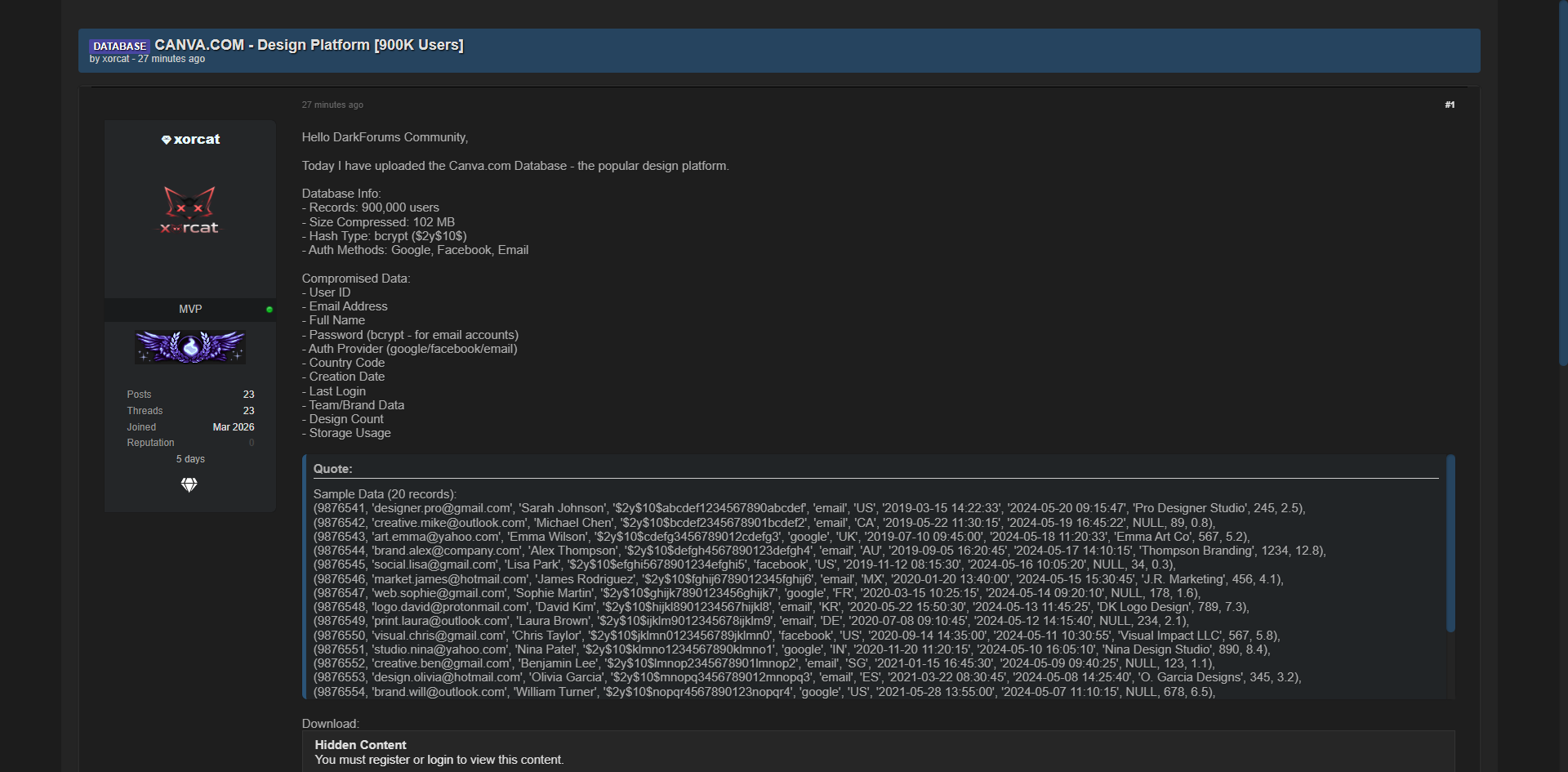Viewport: 1568px width, 772px height.
Task: Click the page's main vertical scrollbar
Action: [1562, 180]
